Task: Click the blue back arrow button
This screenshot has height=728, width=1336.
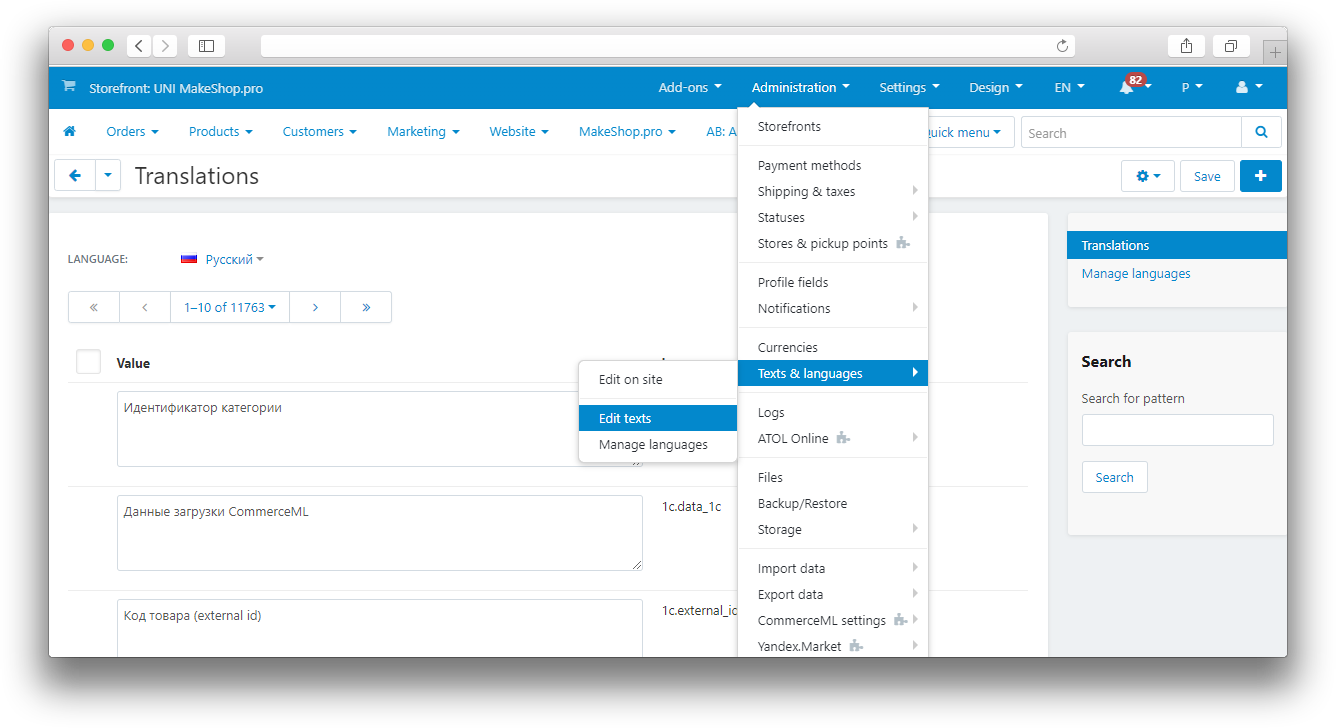Action: (75, 176)
